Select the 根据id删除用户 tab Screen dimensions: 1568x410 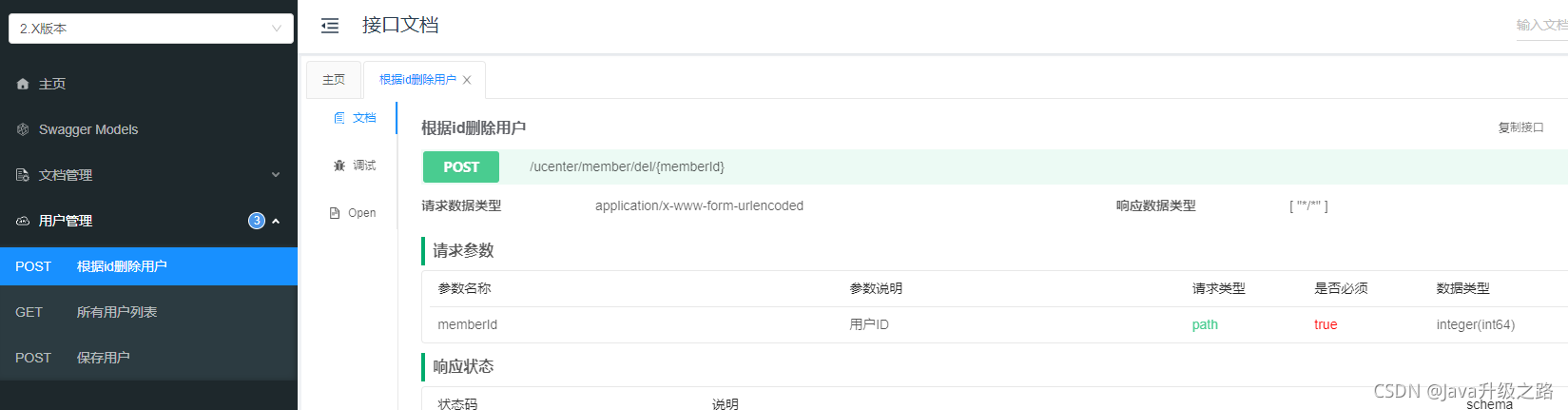[417, 80]
